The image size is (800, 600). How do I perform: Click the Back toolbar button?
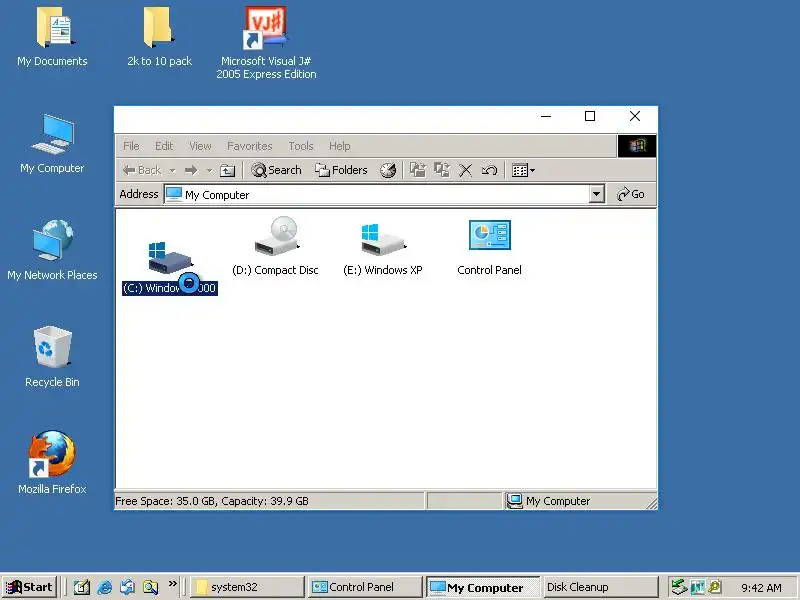point(142,170)
